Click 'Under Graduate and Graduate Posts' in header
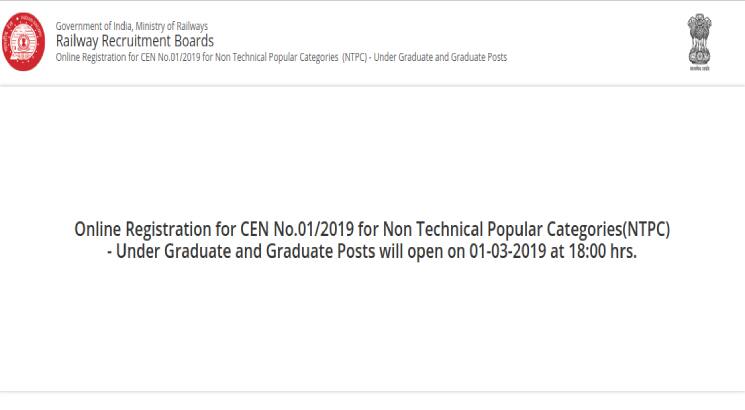 tap(440, 57)
